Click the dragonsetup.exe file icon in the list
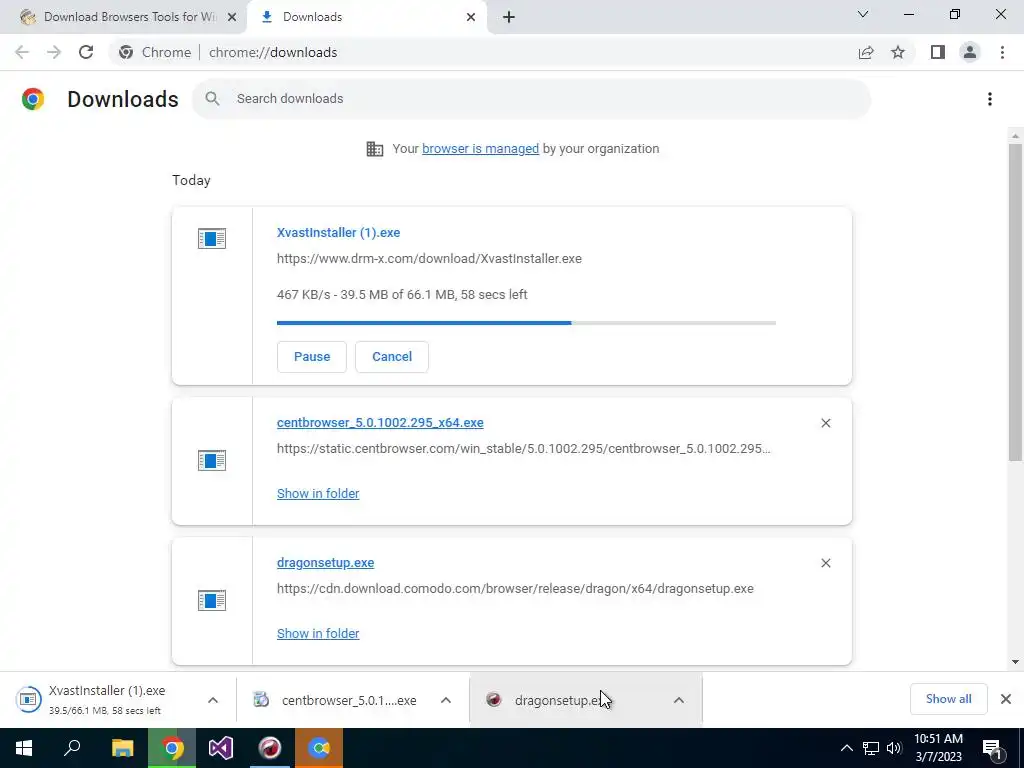Image resolution: width=1024 pixels, height=768 pixels. pos(212,600)
